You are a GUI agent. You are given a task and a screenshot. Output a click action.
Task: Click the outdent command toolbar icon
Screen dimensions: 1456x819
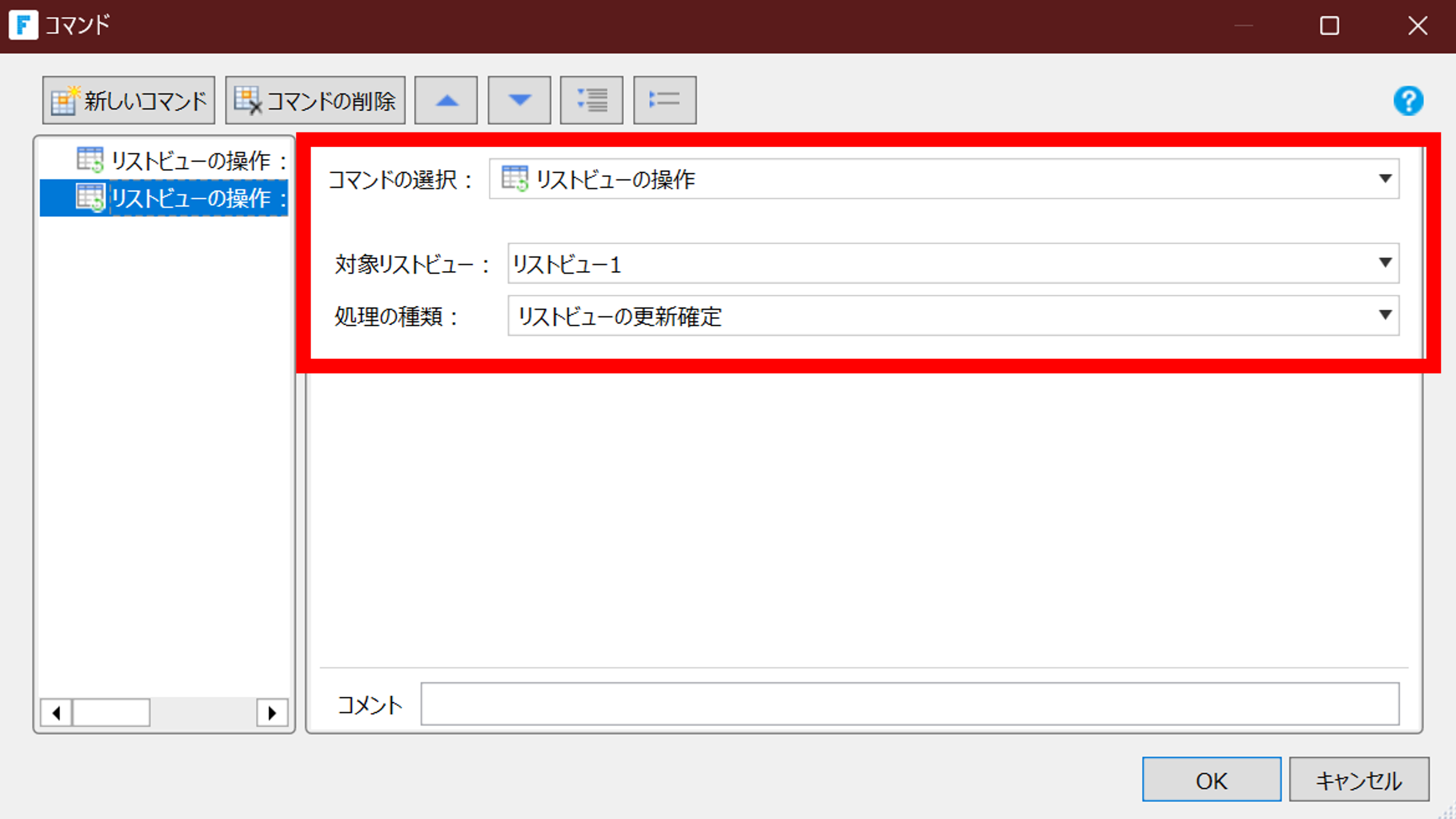664,100
